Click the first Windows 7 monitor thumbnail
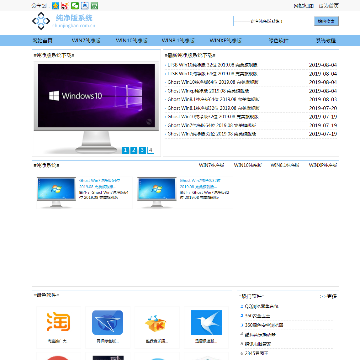 (56, 192)
